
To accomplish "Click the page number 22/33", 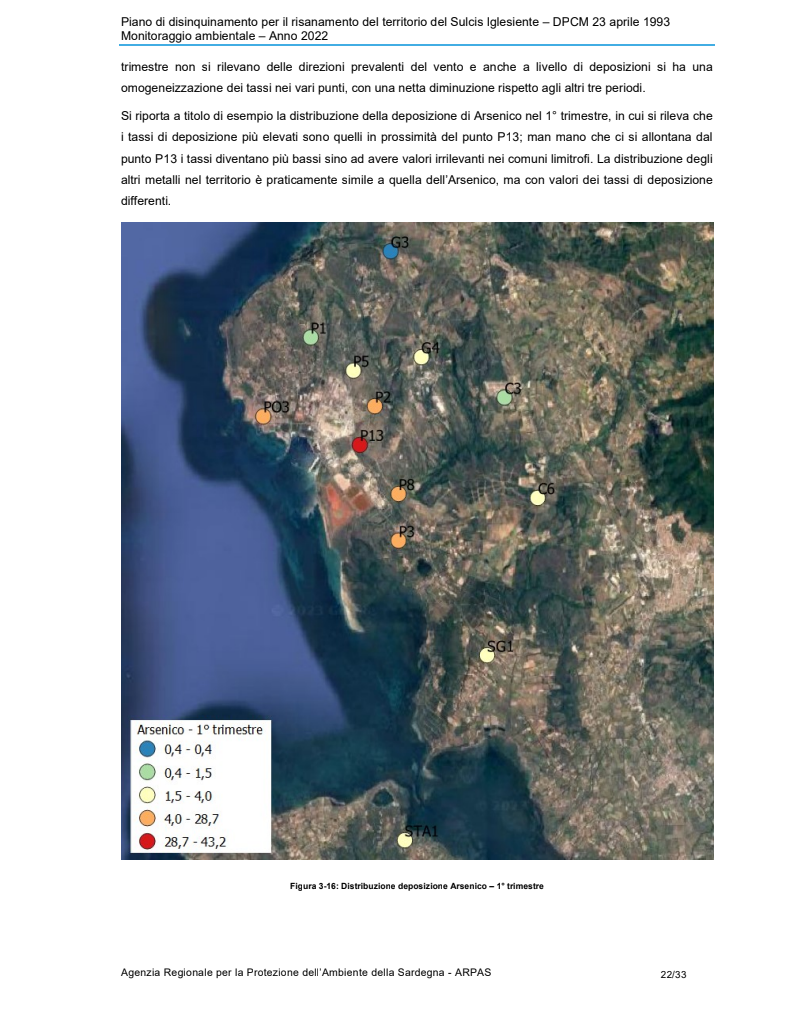I will (673, 973).
